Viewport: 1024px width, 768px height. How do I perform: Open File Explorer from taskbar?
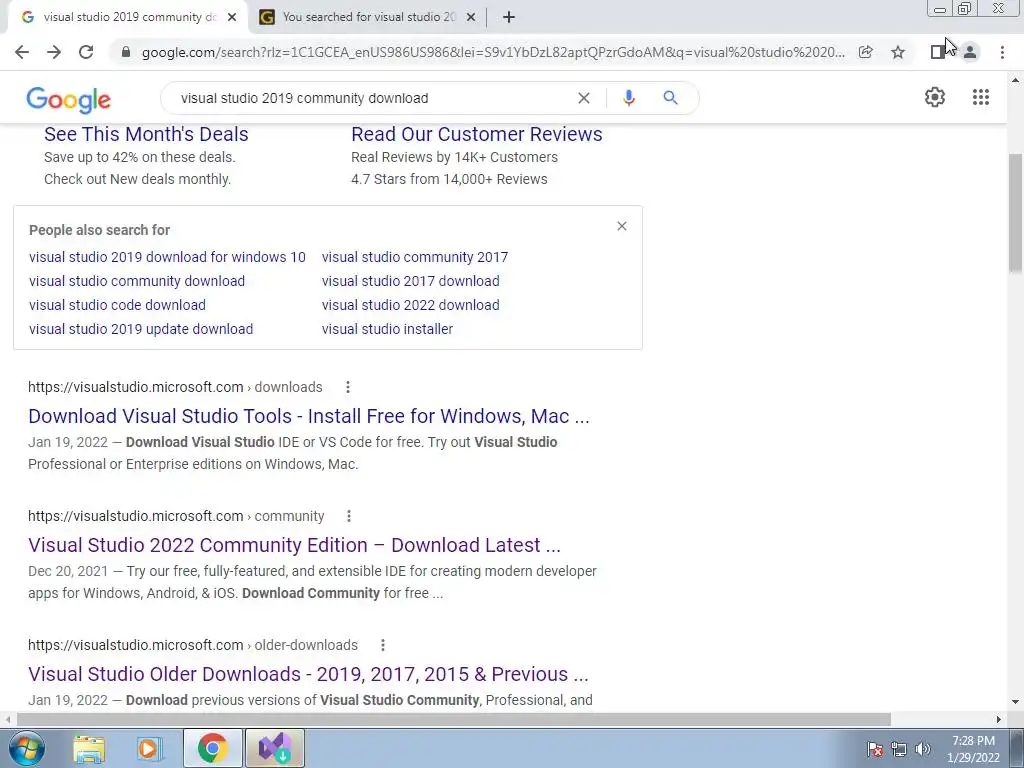89,748
